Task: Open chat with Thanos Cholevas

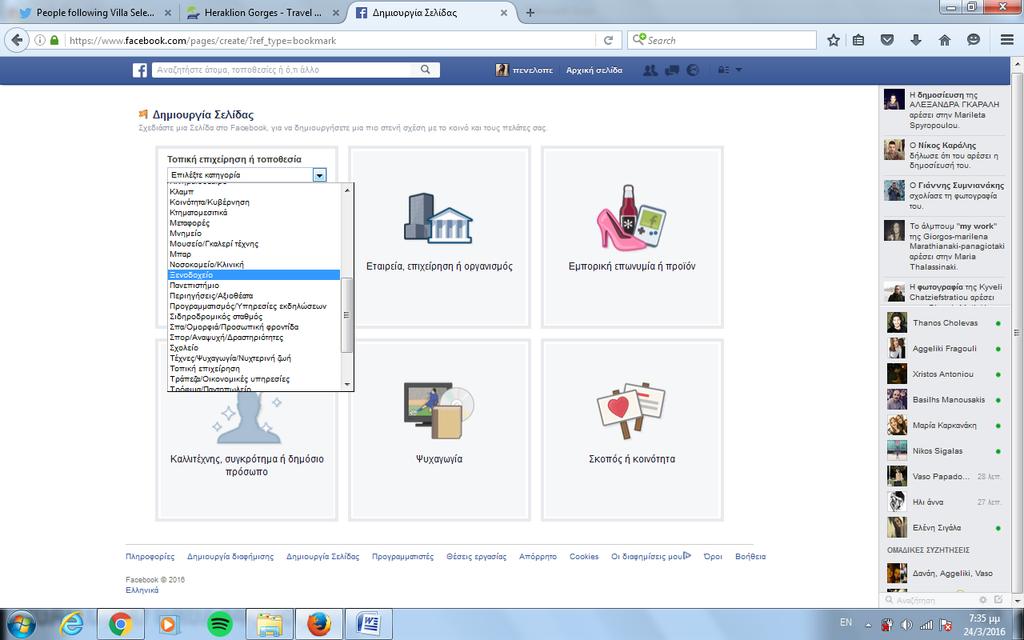Action: click(x=945, y=323)
